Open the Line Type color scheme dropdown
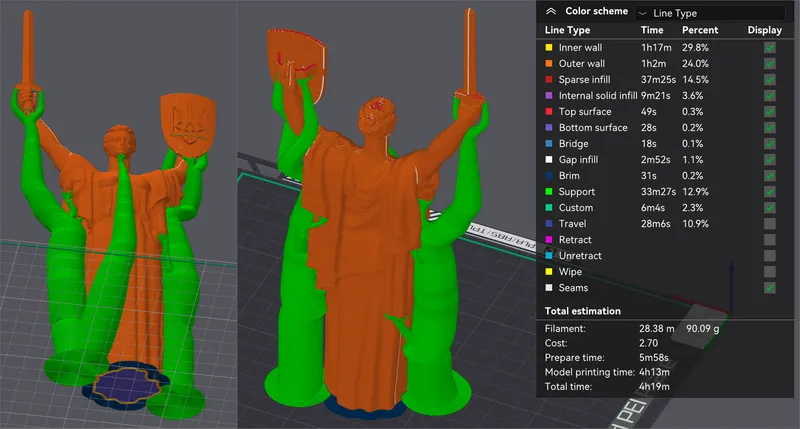Image resolution: width=800 pixels, height=429 pixels. pyautogui.click(x=710, y=13)
